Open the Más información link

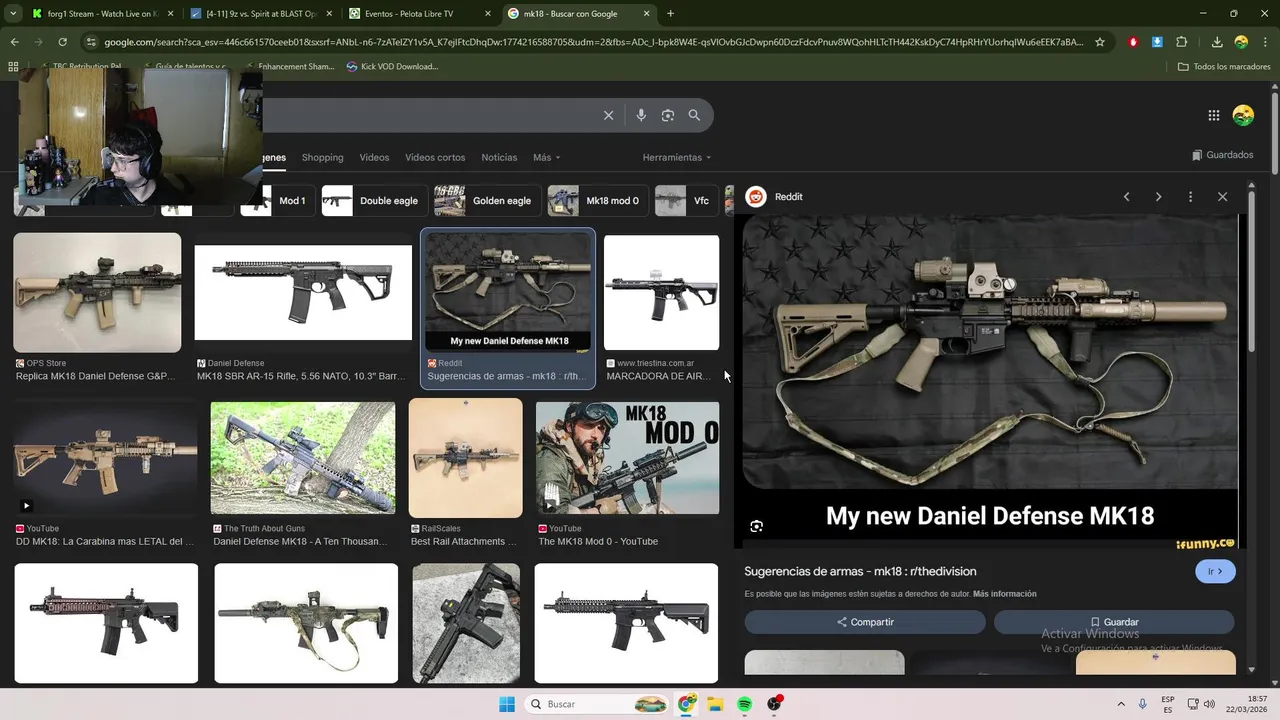click(x=1004, y=594)
